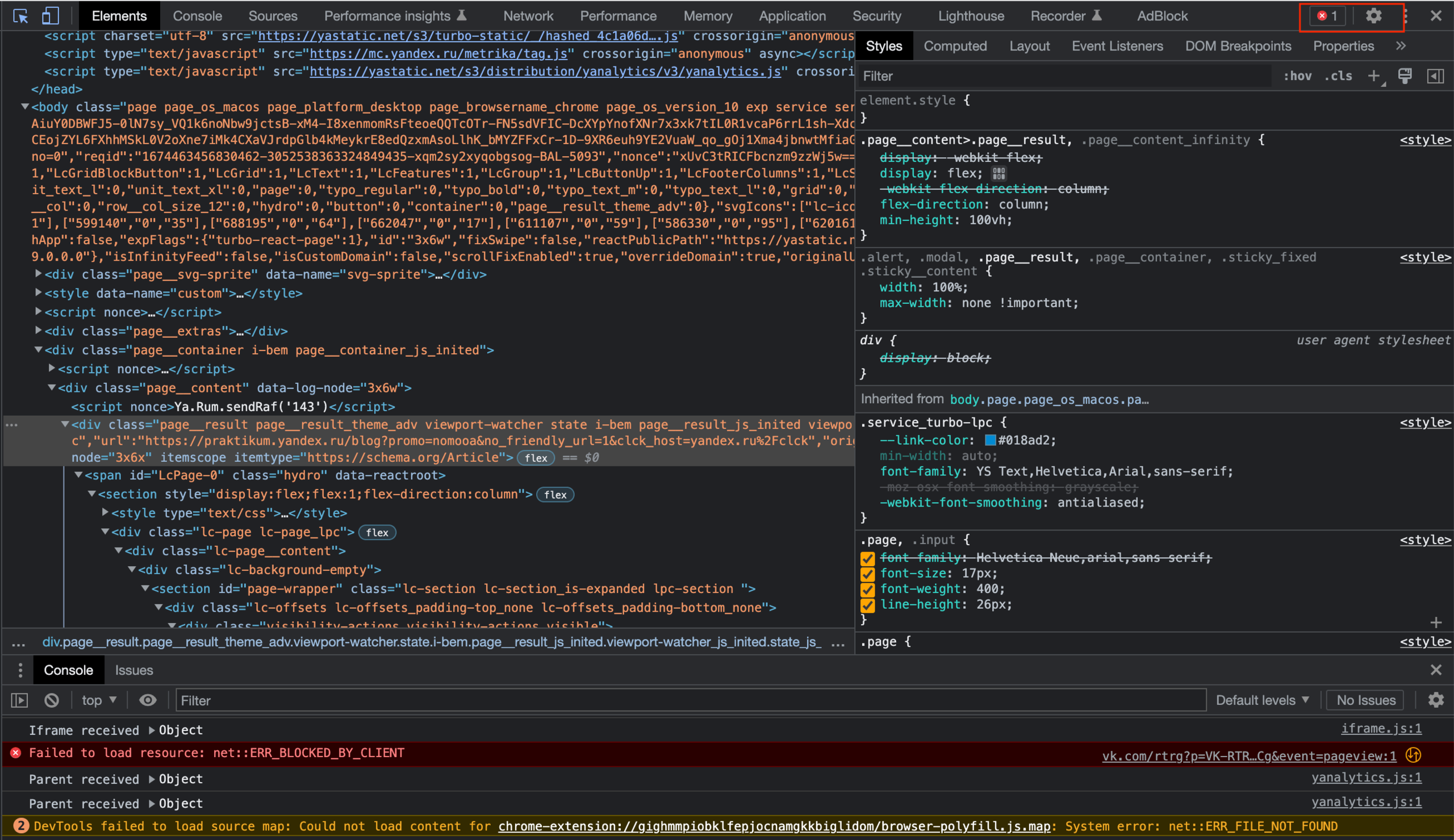Click the clear console icon
1454x840 pixels.
point(52,700)
